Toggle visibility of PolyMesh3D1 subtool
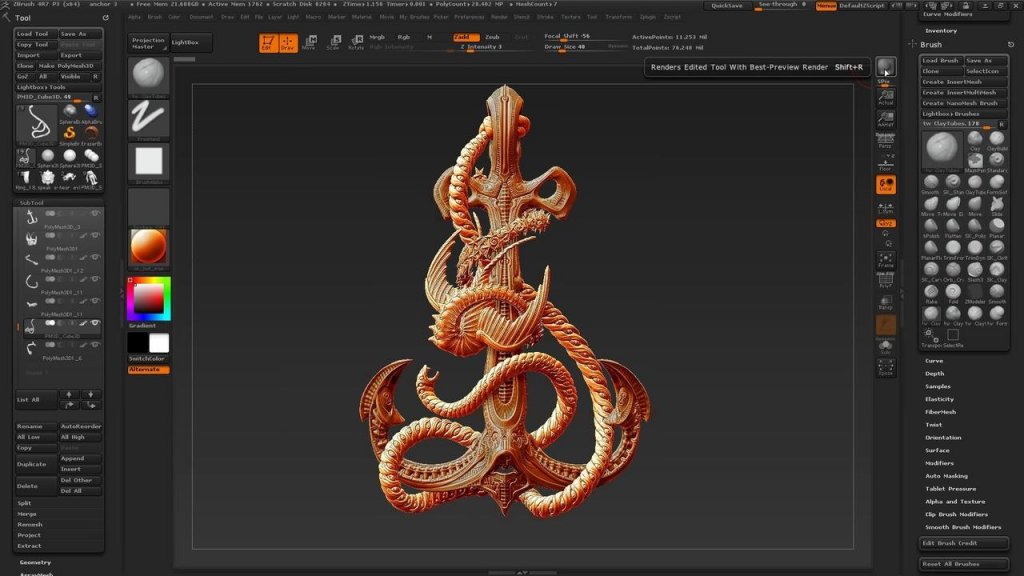Image resolution: width=1024 pixels, height=576 pixels. pyautogui.click(x=95, y=235)
